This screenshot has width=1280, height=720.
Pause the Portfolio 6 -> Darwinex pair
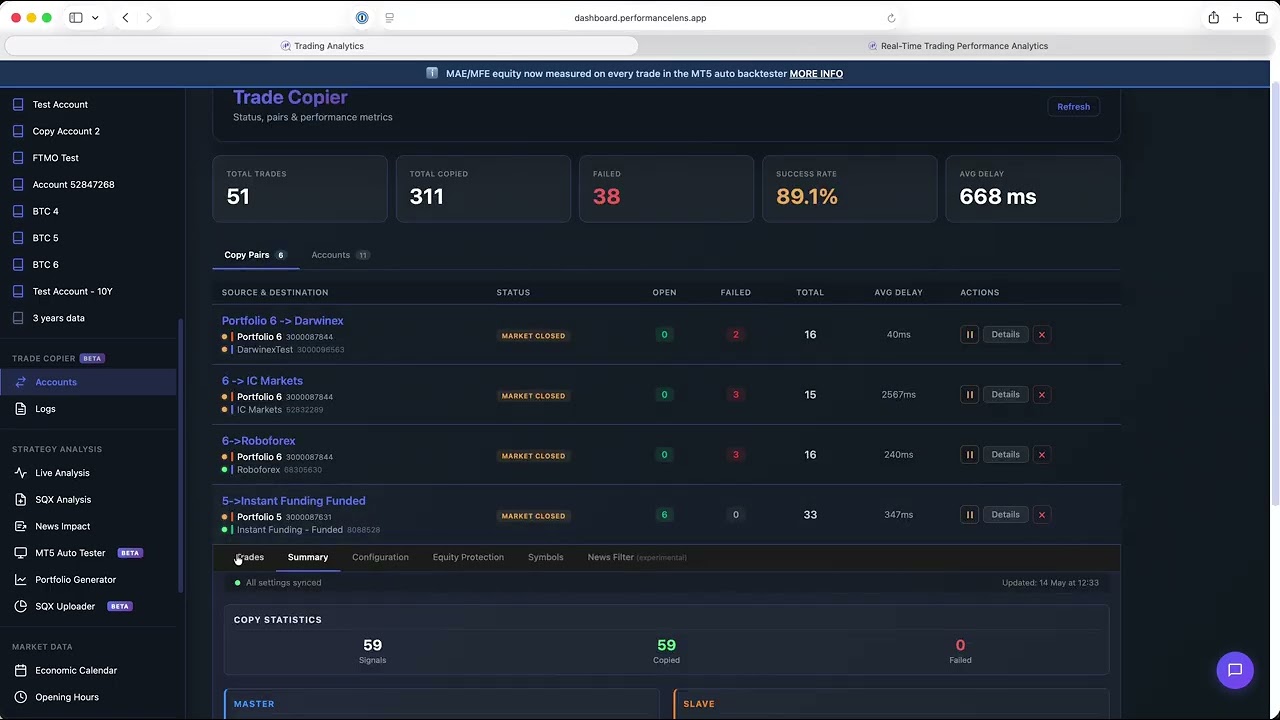click(969, 335)
